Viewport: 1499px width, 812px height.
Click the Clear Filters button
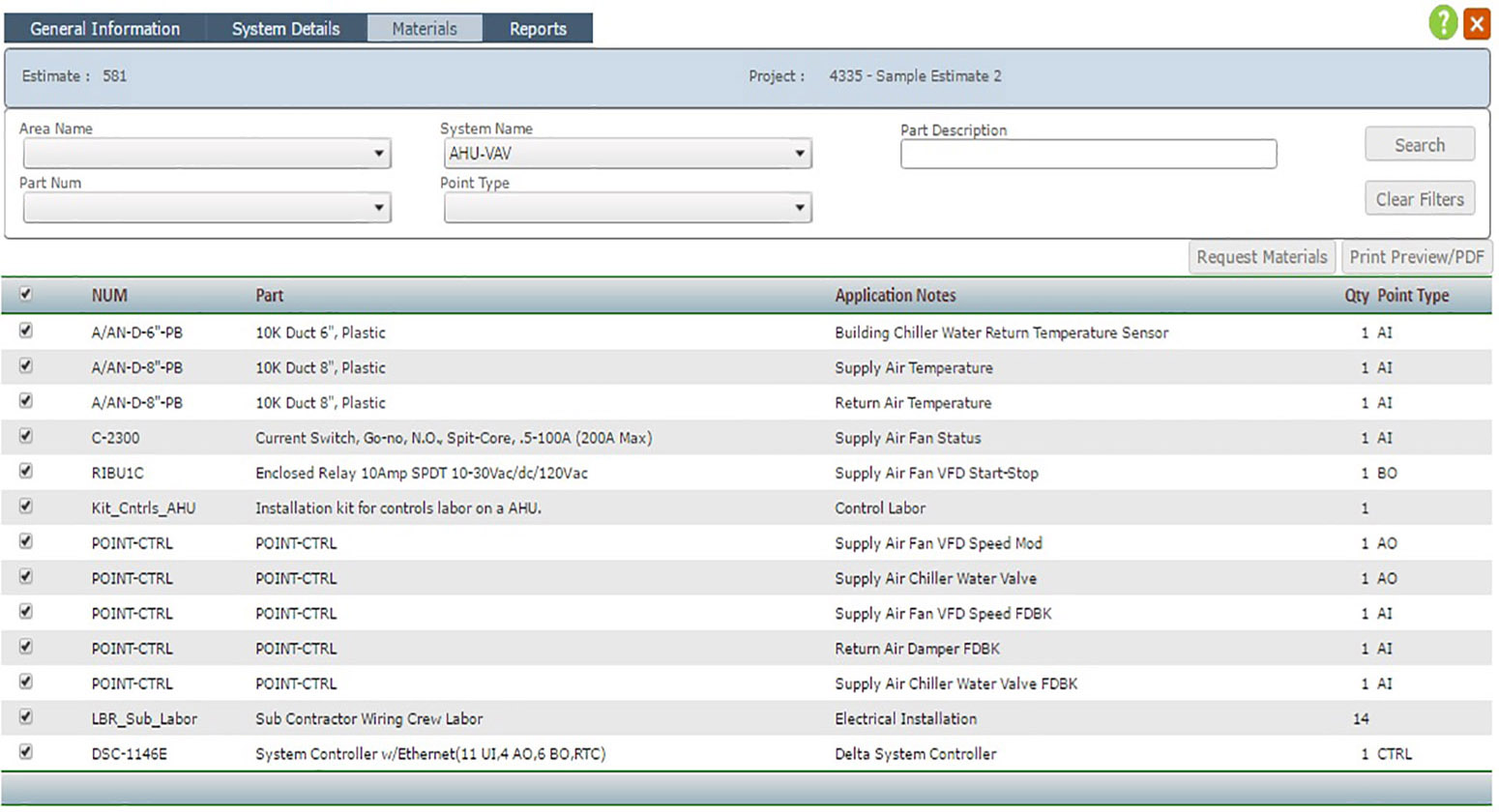1419,199
